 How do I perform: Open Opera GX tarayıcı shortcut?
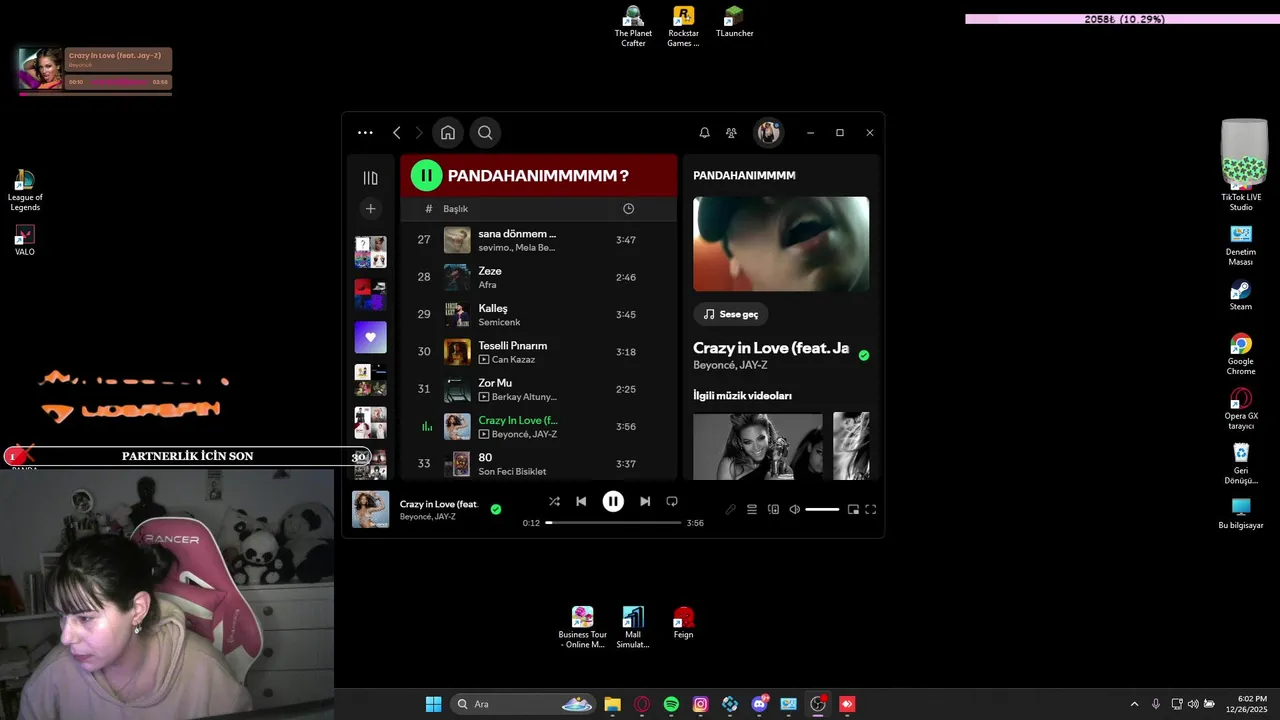(1241, 409)
